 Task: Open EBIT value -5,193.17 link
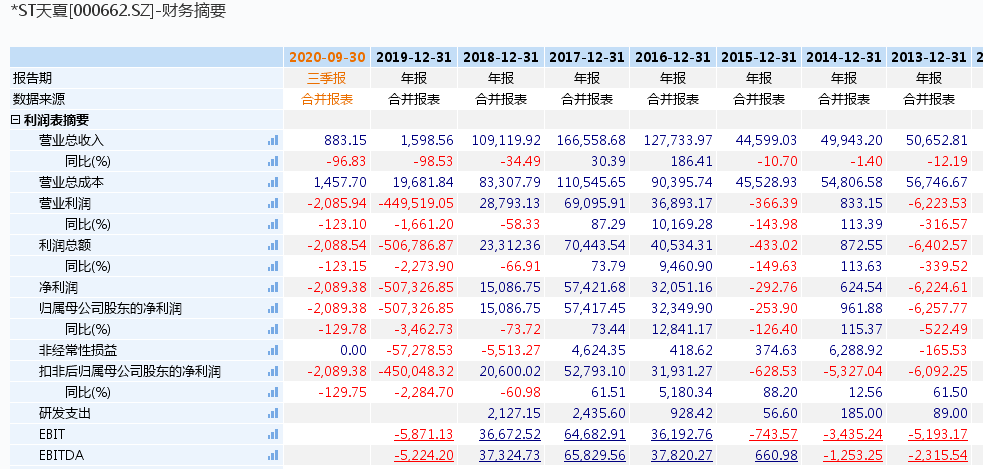(x=938, y=435)
